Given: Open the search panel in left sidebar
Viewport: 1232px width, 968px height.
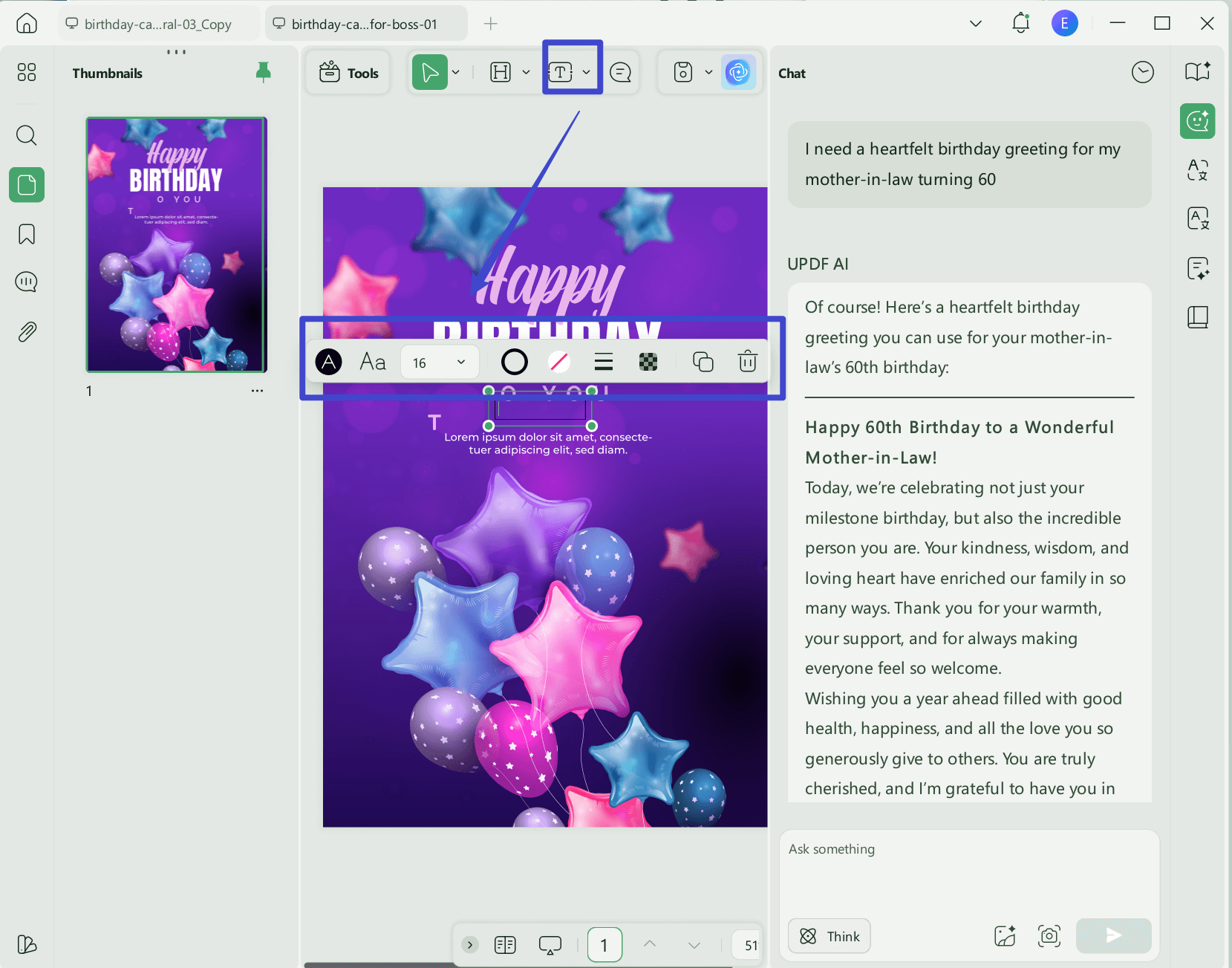Looking at the screenshot, I should (27, 135).
